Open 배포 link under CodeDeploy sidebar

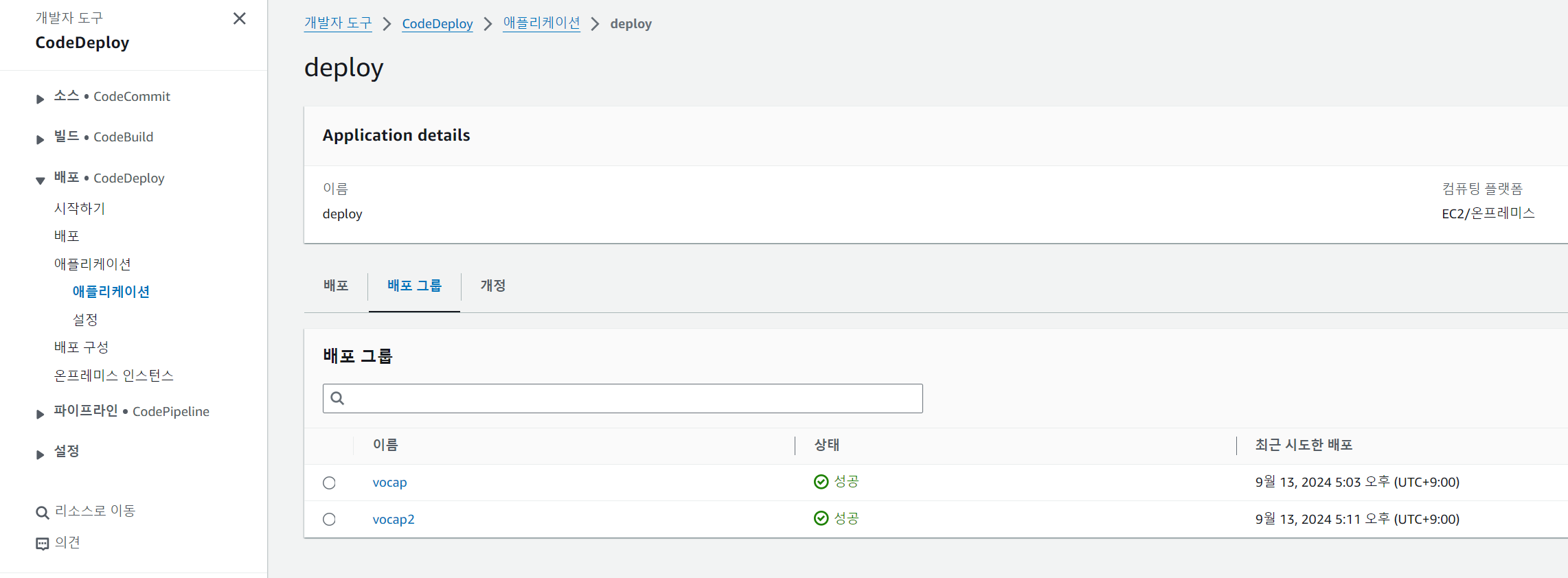pyautogui.click(x=67, y=236)
